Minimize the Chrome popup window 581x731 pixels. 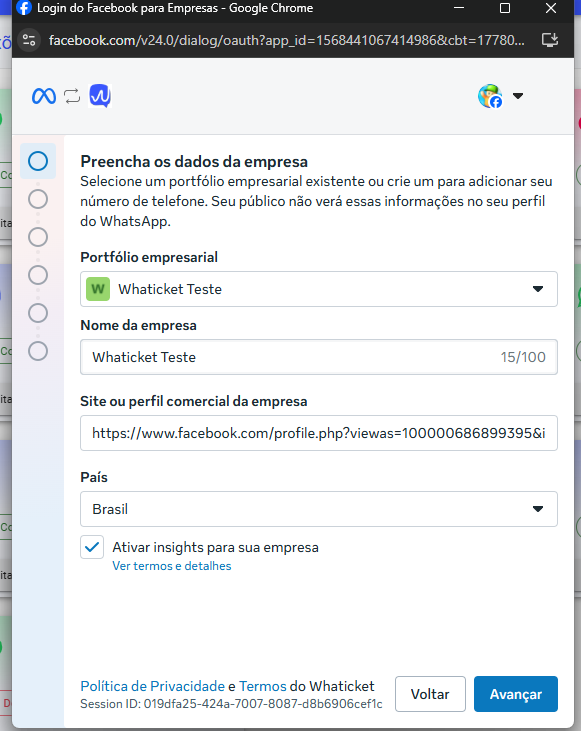[x=459, y=8]
